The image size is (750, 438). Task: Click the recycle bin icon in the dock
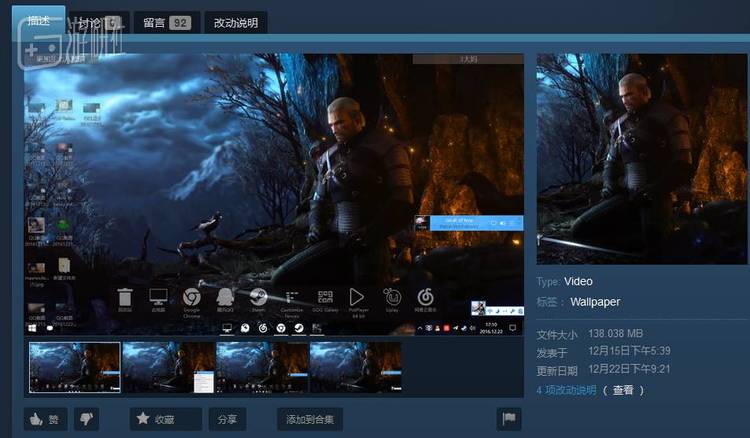(125, 298)
